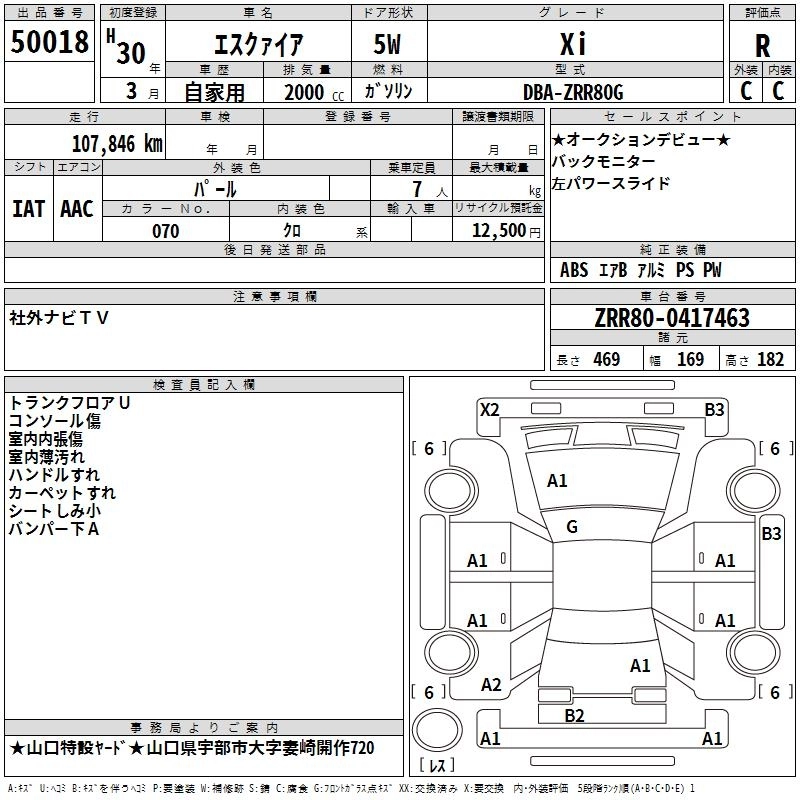Viewport: 800px width, 800px height.
Task: Select the color number 070 field
Action: [x=165, y=231]
